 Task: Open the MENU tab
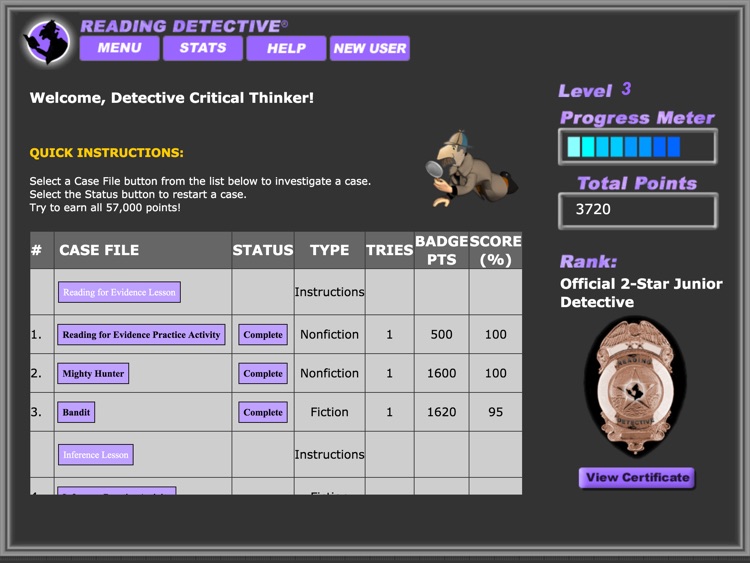[x=120, y=48]
